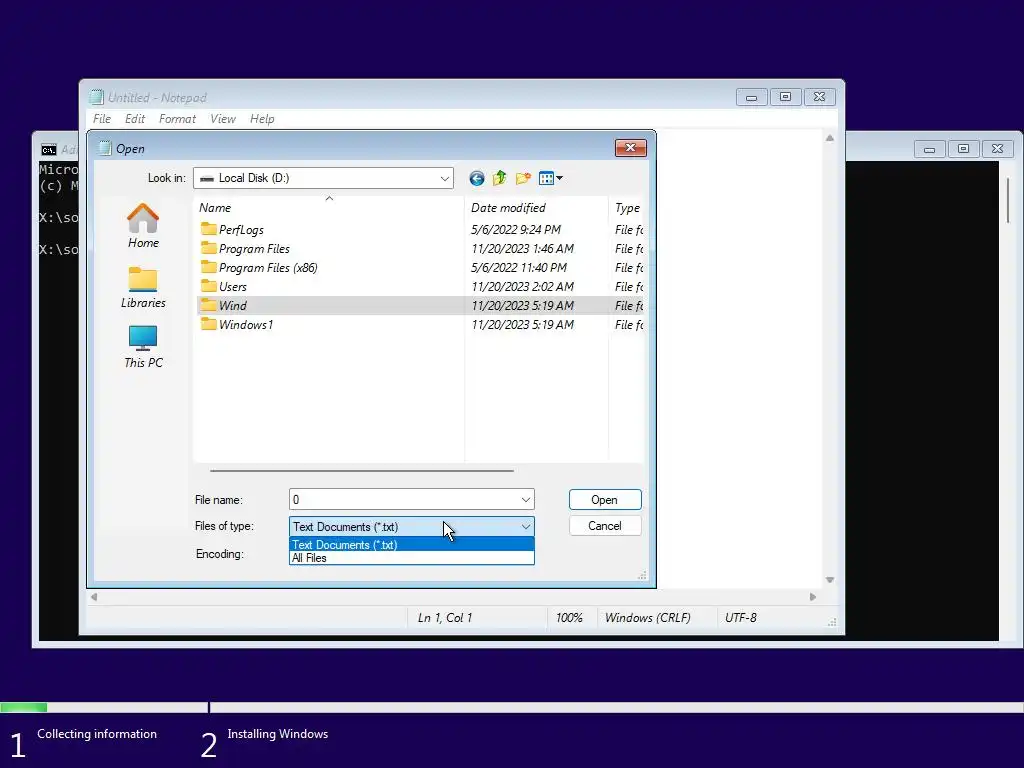Viewport: 1024px width, 768px height.
Task: Go back using the blue arrow icon
Action: coord(477,178)
